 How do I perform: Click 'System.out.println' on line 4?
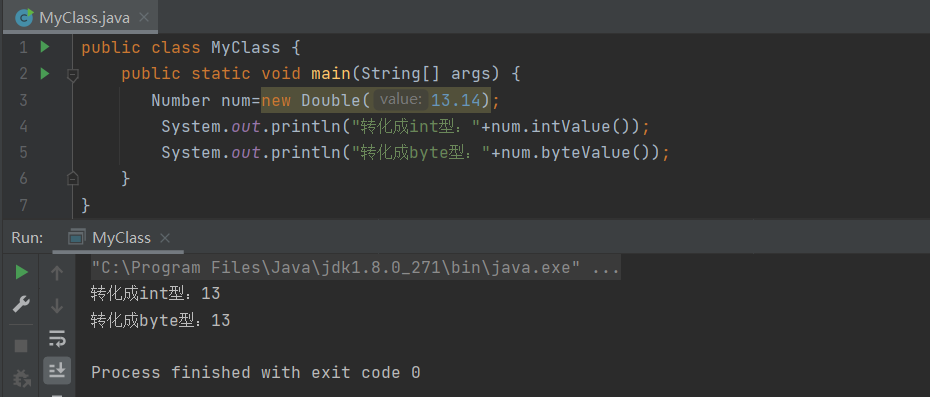point(251,126)
